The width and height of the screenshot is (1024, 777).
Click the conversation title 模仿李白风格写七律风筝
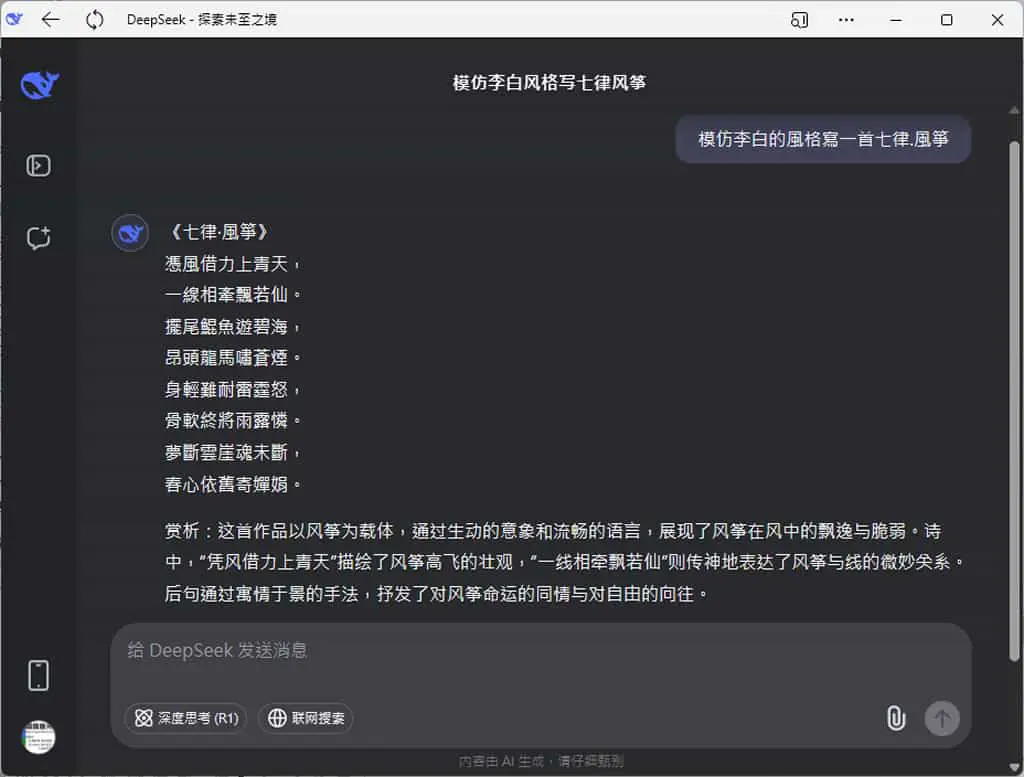click(549, 83)
